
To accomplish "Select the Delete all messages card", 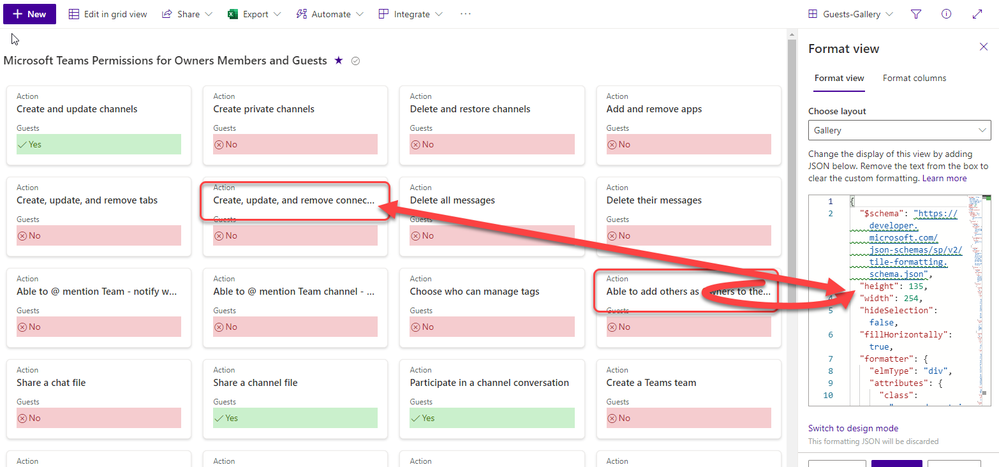I will pyautogui.click(x=492, y=217).
